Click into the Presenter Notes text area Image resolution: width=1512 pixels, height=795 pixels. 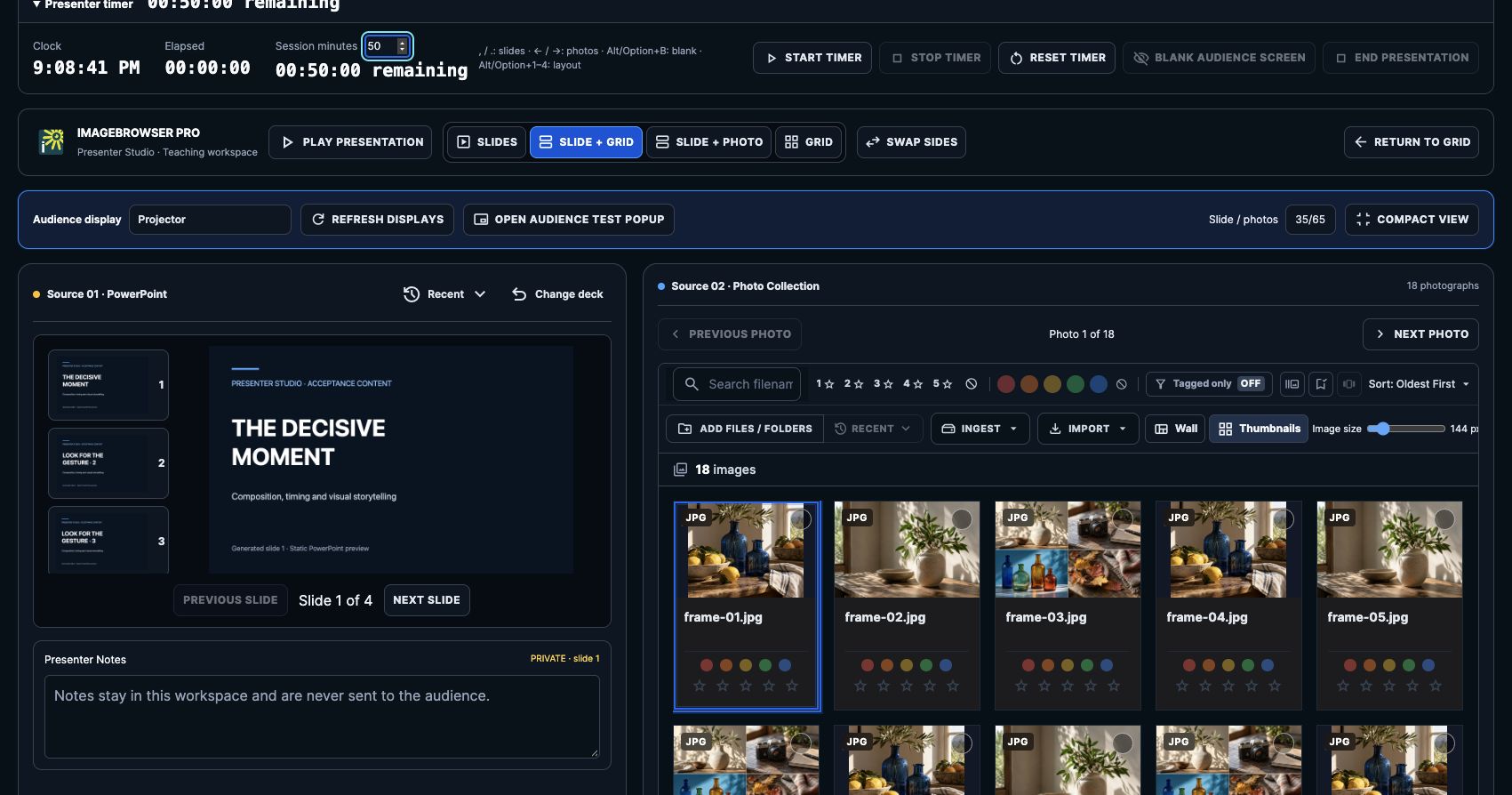pyautogui.click(x=322, y=717)
